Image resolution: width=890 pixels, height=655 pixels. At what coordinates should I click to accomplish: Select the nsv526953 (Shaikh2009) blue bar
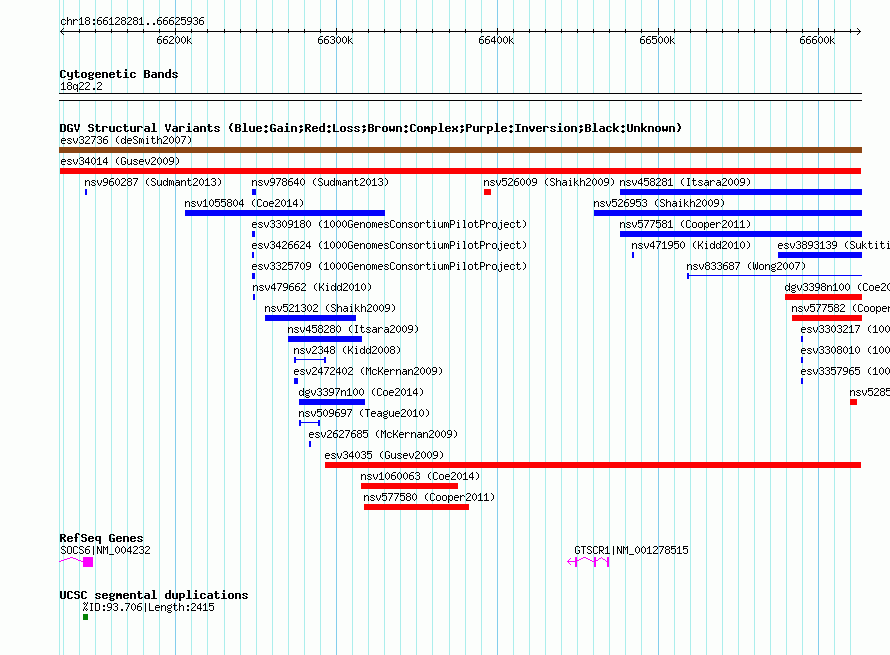coord(728,213)
